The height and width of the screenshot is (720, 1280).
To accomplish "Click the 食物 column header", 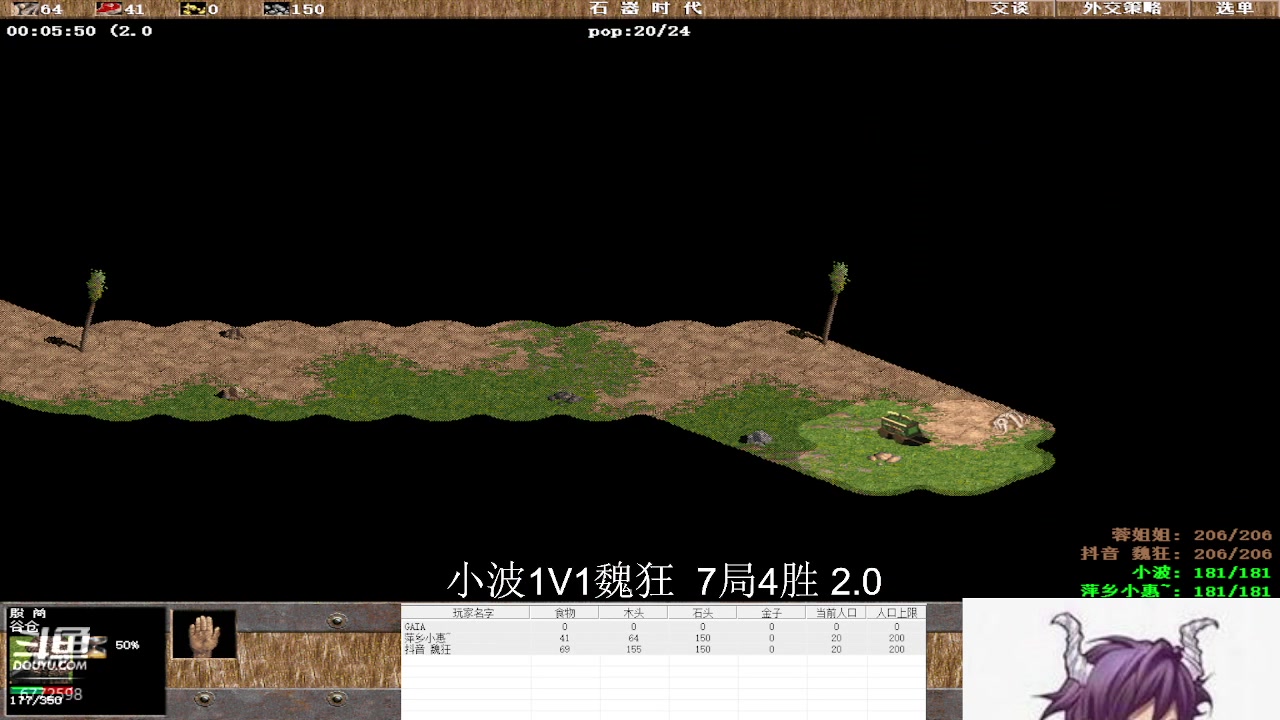I will coord(565,613).
